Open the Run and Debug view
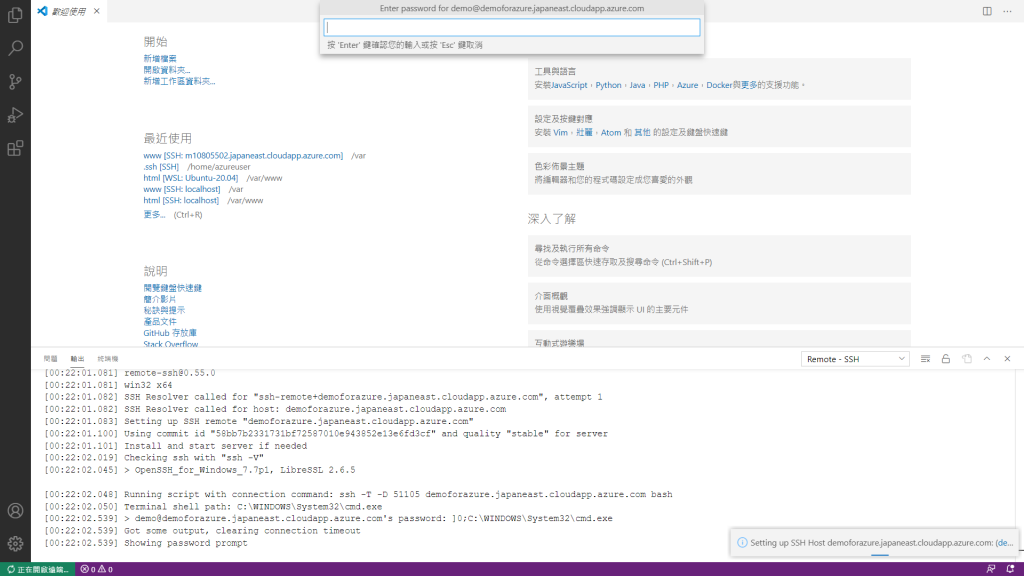Viewport: 1024px width, 576px height. pyautogui.click(x=15, y=115)
